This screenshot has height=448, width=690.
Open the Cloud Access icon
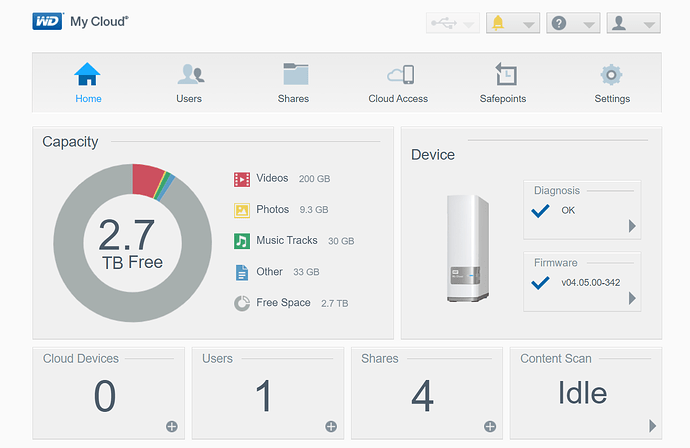[400, 74]
